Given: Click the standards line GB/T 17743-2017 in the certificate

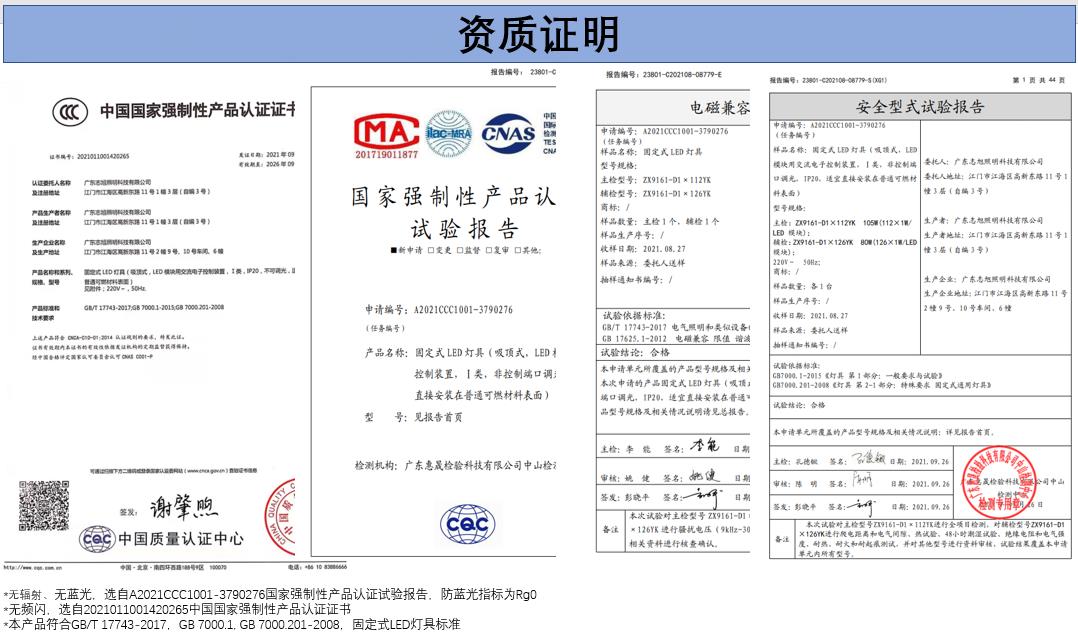Looking at the screenshot, I should [x=154, y=307].
